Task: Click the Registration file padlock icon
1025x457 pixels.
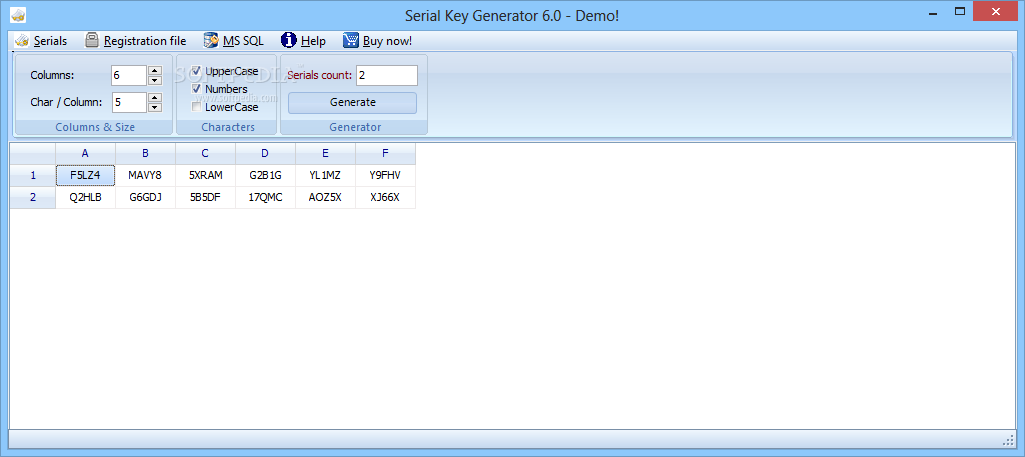Action: point(92,41)
